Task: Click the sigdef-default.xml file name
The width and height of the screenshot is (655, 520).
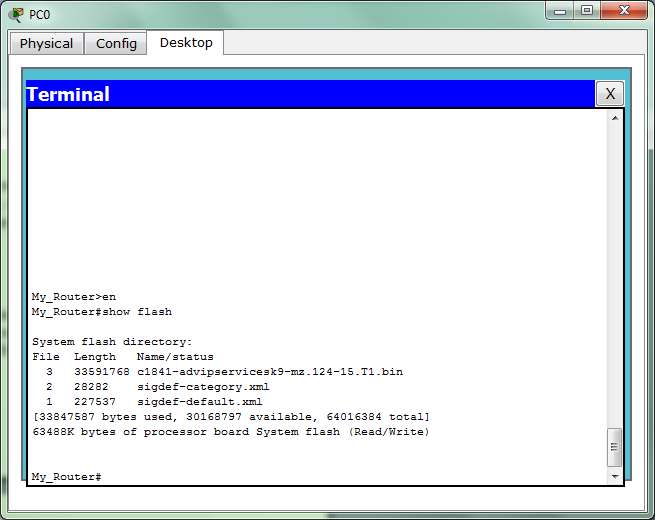Action: [200, 402]
